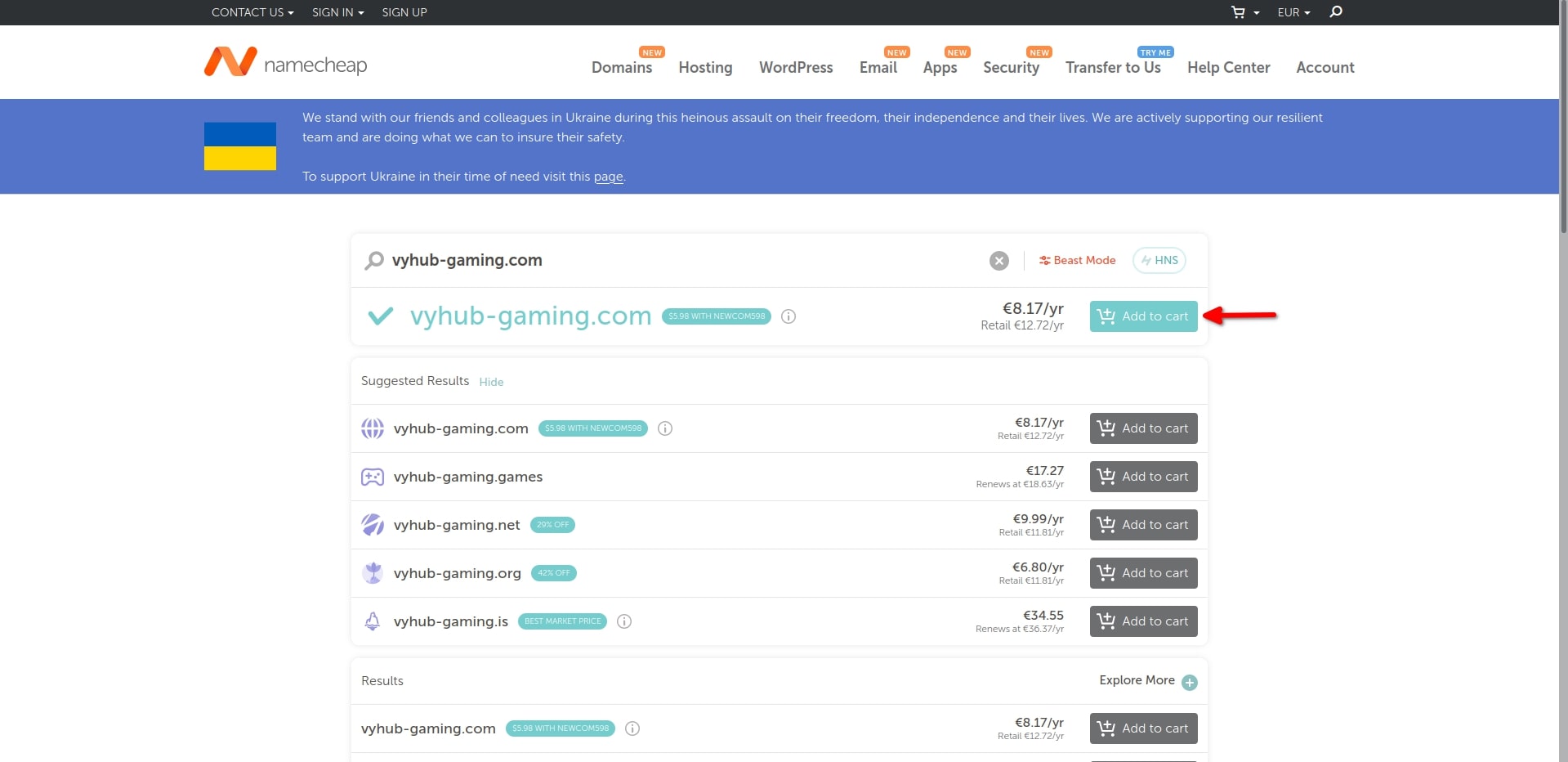Click the domain search input field
1568x762 pixels.
click(678, 261)
